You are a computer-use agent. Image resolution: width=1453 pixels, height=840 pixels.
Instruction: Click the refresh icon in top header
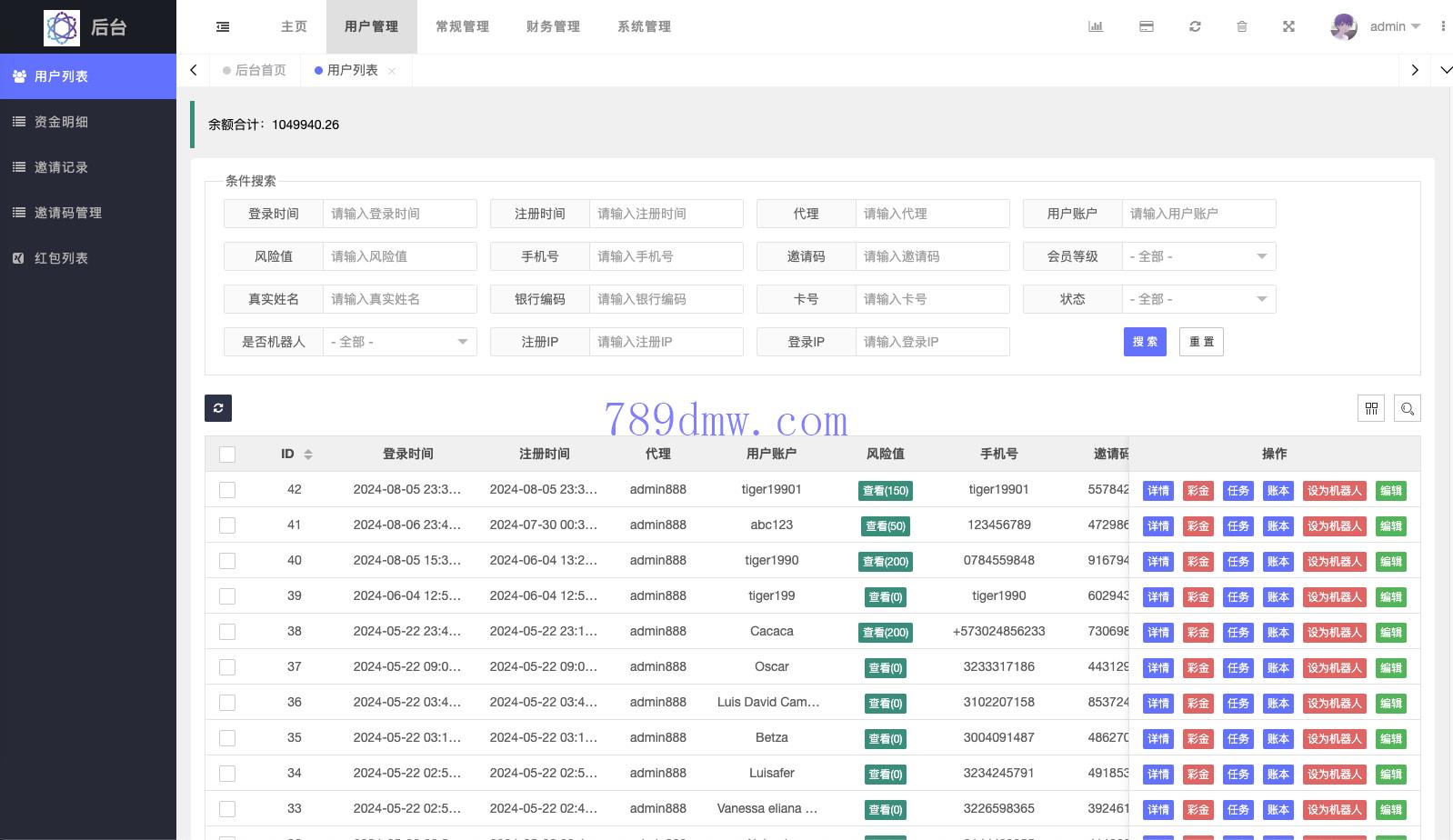tap(1195, 27)
